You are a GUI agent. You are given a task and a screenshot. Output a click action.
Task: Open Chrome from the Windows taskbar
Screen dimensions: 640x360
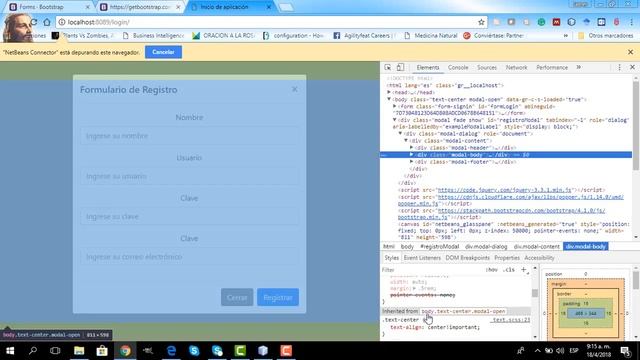tap(125, 351)
